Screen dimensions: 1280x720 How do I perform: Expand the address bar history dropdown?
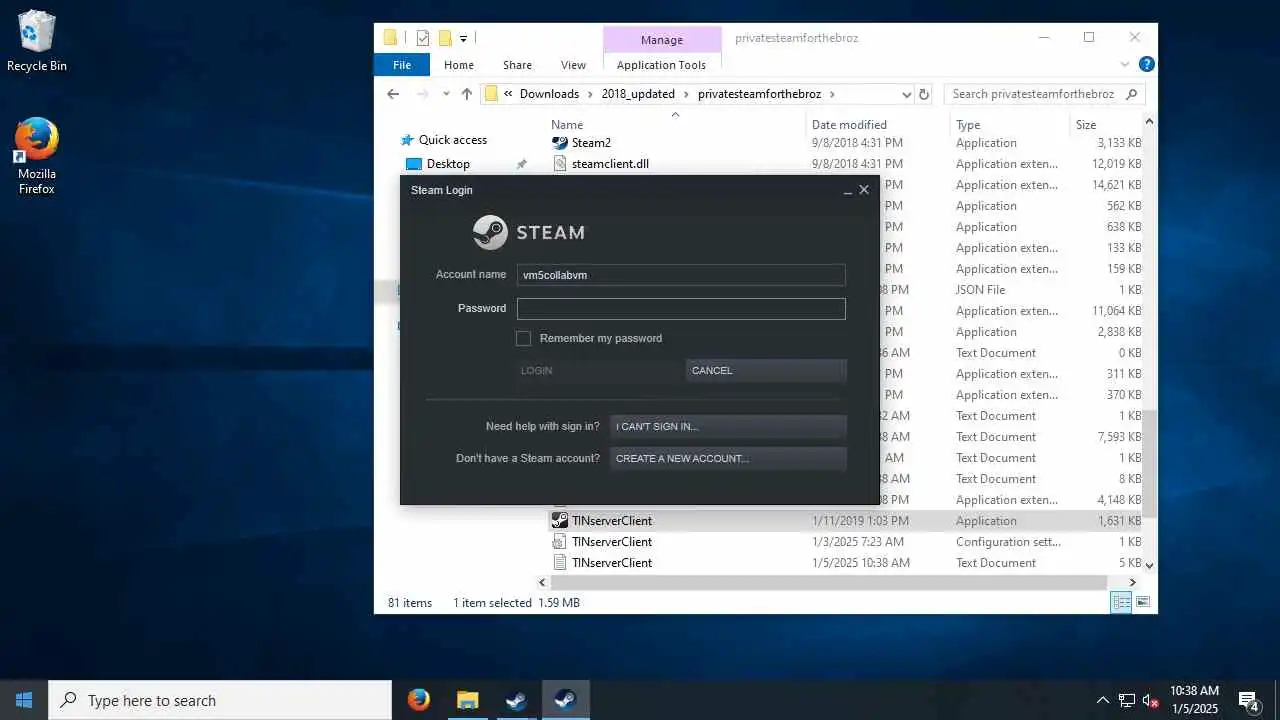[907, 94]
